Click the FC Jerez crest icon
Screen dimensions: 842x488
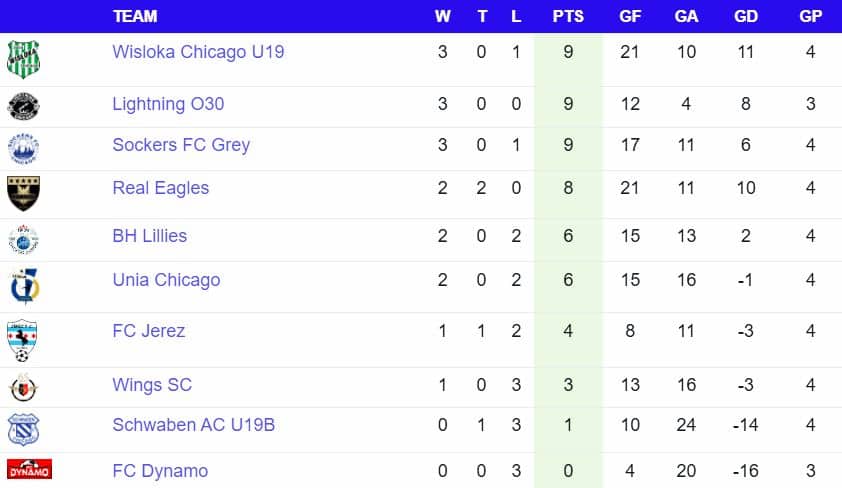click(x=23, y=339)
